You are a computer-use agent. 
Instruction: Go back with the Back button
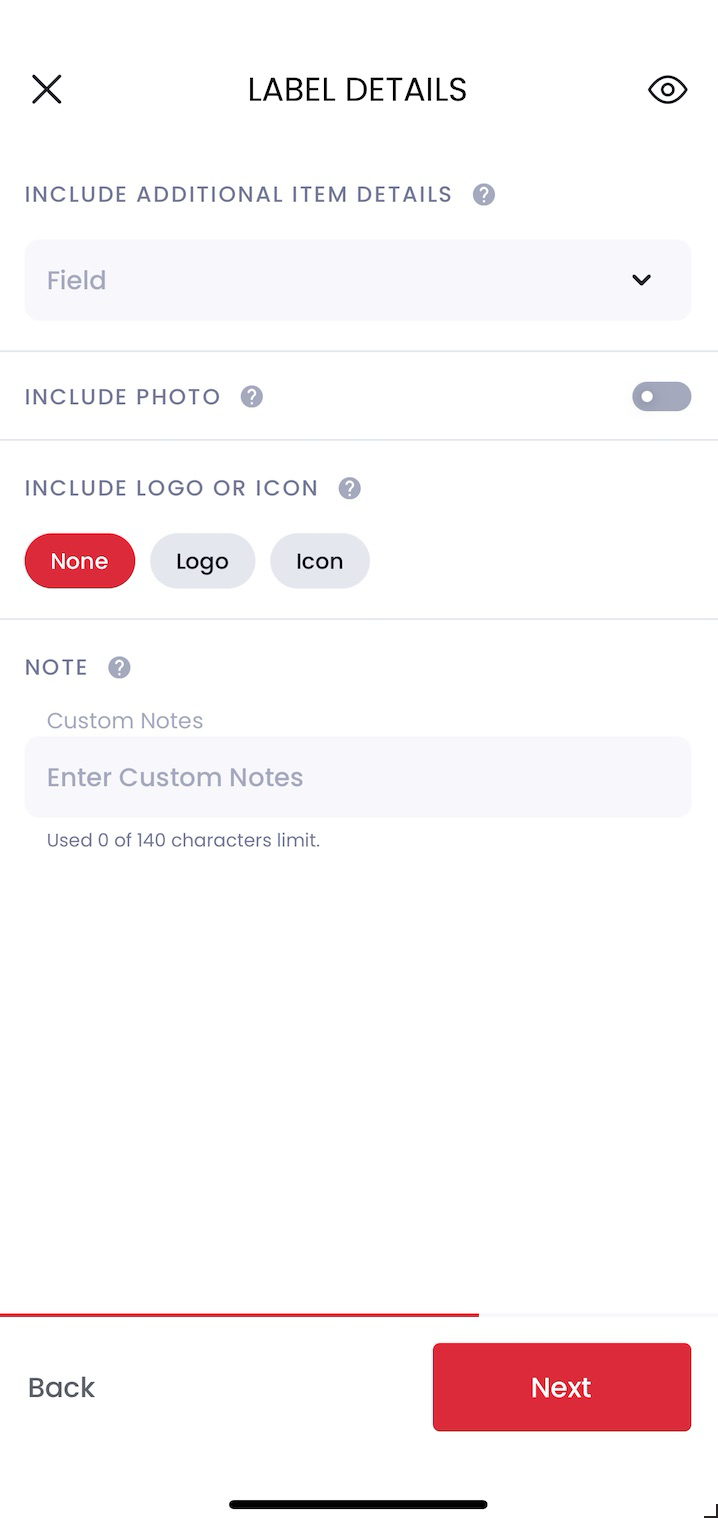(x=61, y=1387)
